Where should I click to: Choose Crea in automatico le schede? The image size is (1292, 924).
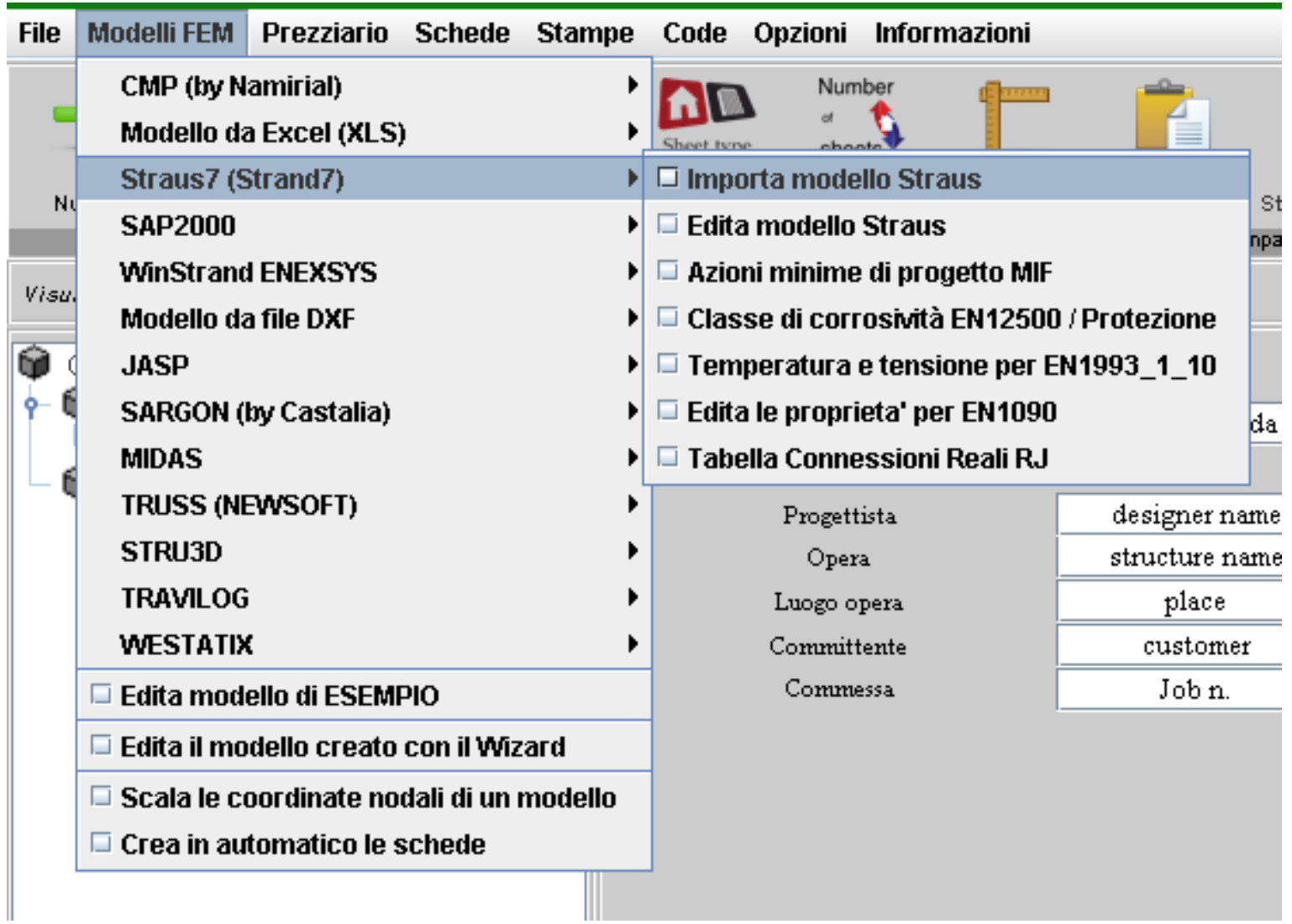(365, 843)
